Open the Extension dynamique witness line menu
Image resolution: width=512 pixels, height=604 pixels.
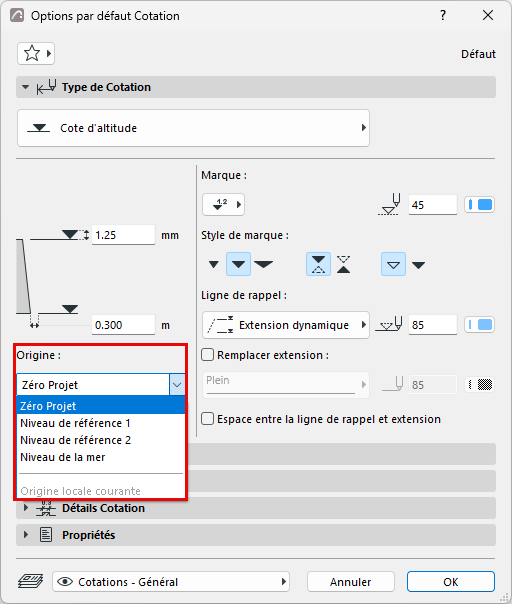pyautogui.click(x=286, y=325)
